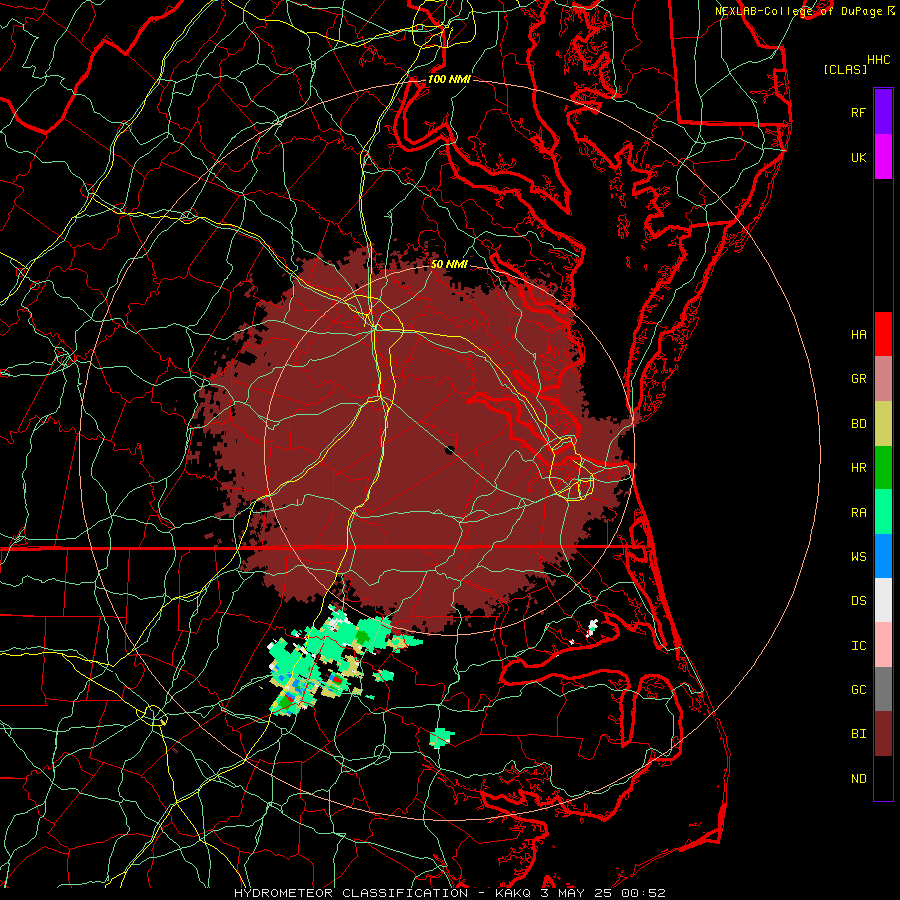Image resolution: width=900 pixels, height=900 pixels.
Task: Click the small black gap inside the BI region
Action: coord(449,449)
